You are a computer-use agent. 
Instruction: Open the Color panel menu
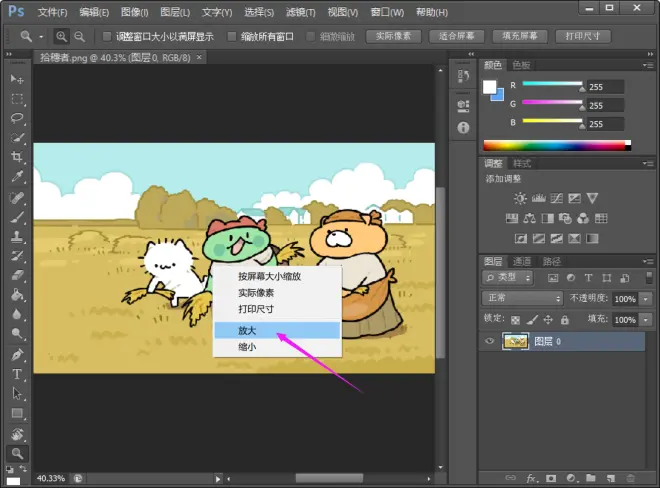pyautogui.click(x=648, y=65)
